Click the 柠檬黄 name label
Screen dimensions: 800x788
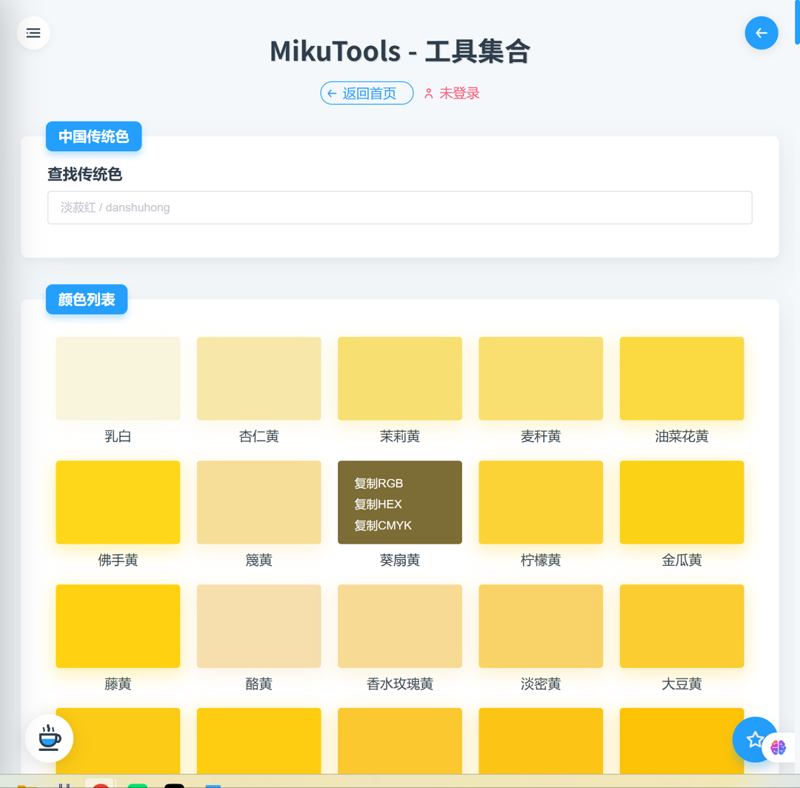pyautogui.click(x=541, y=560)
